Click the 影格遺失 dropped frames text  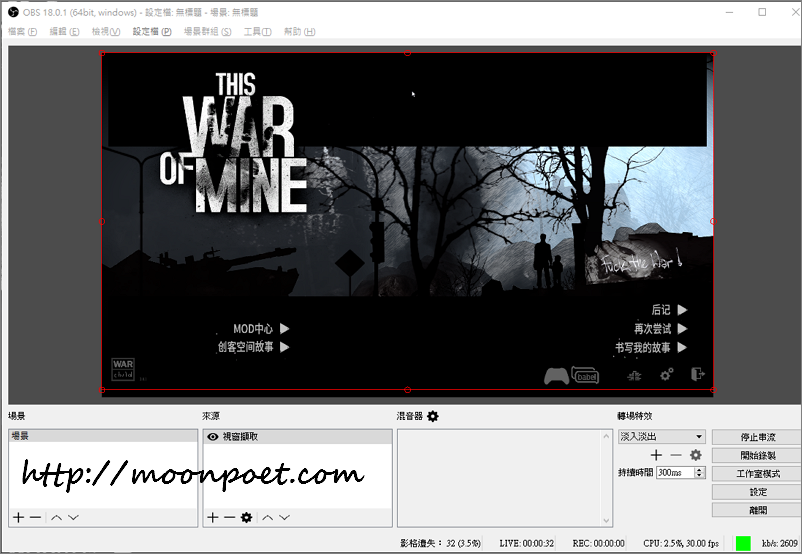[x=440, y=543]
